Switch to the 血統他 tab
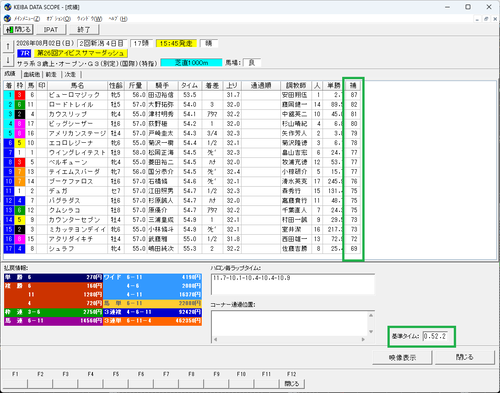 (32, 74)
